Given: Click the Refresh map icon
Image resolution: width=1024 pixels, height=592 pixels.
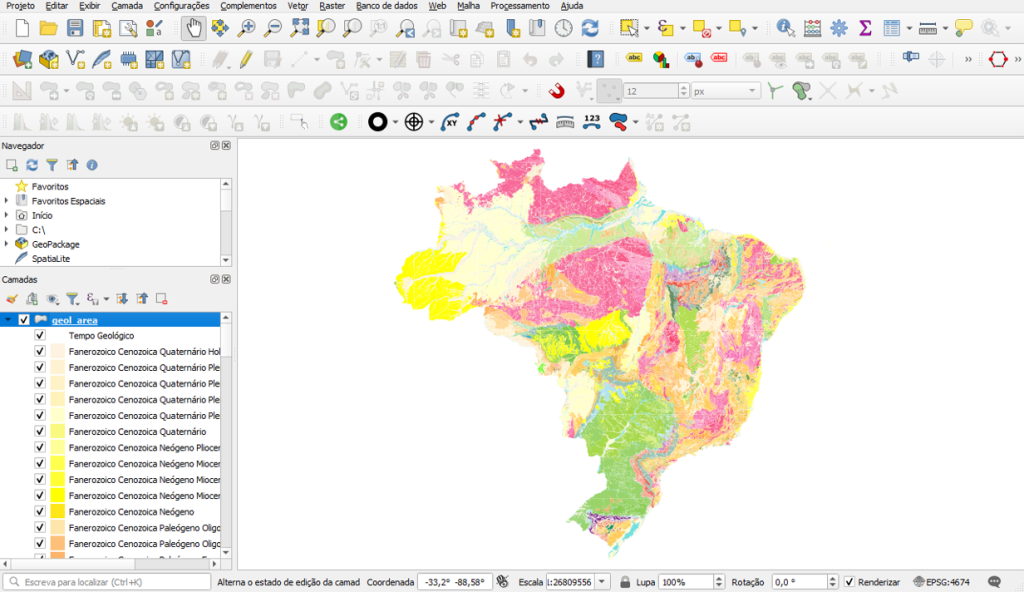Looking at the screenshot, I should pyautogui.click(x=590, y=28).
